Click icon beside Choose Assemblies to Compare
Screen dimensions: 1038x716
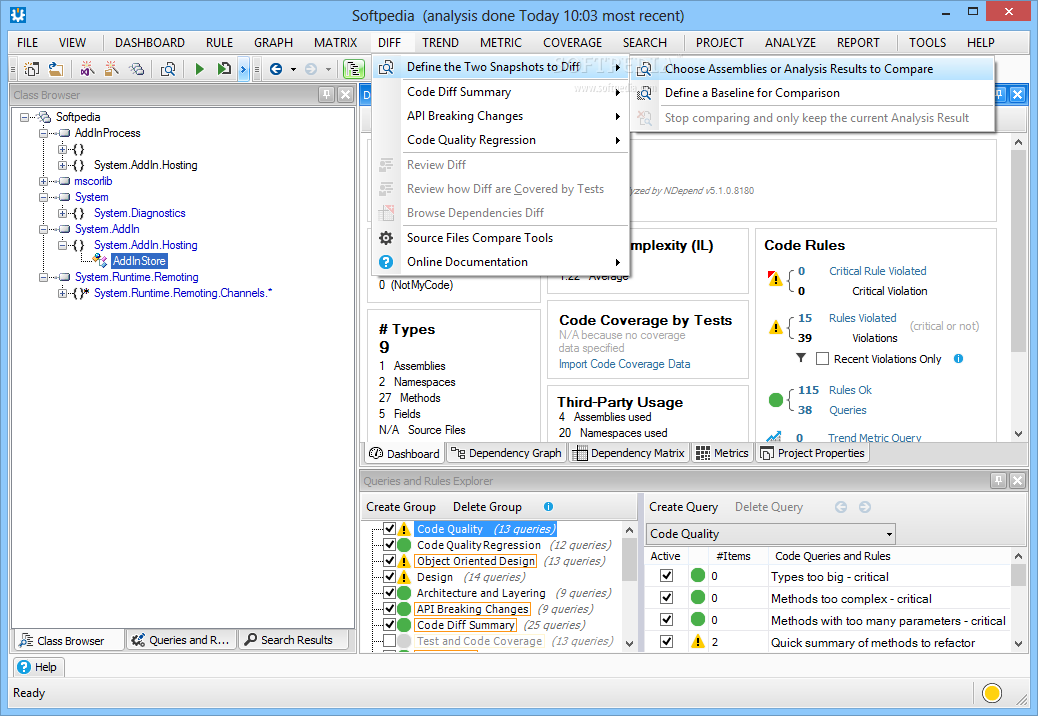(644, 69)
